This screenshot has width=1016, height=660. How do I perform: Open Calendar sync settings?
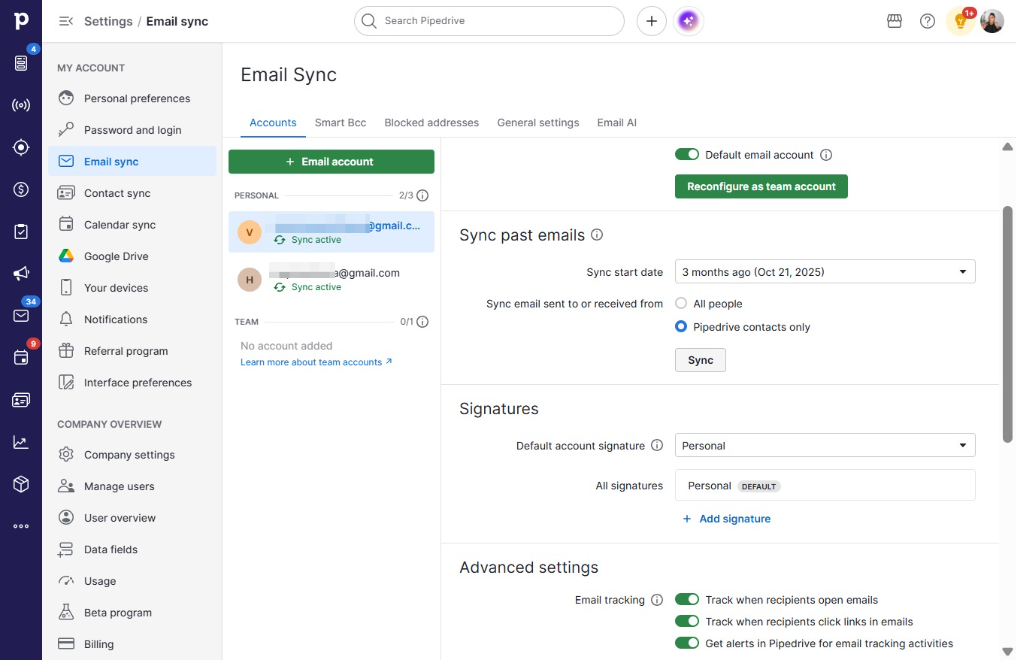[132, 225]
